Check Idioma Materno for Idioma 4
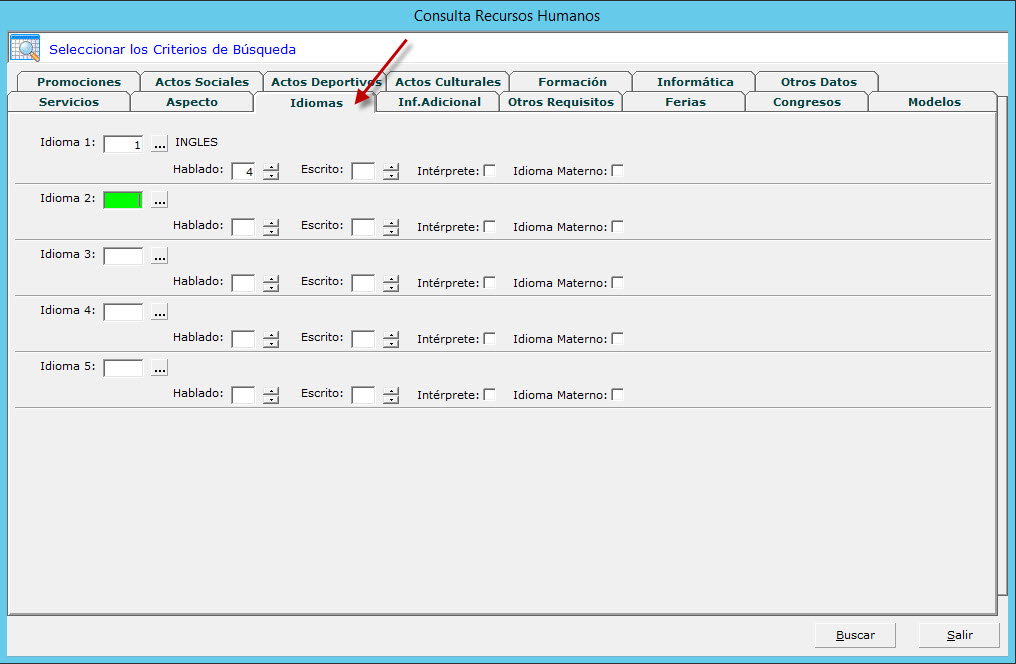The height and width of the screenshot is (664, 1016). 618,338
